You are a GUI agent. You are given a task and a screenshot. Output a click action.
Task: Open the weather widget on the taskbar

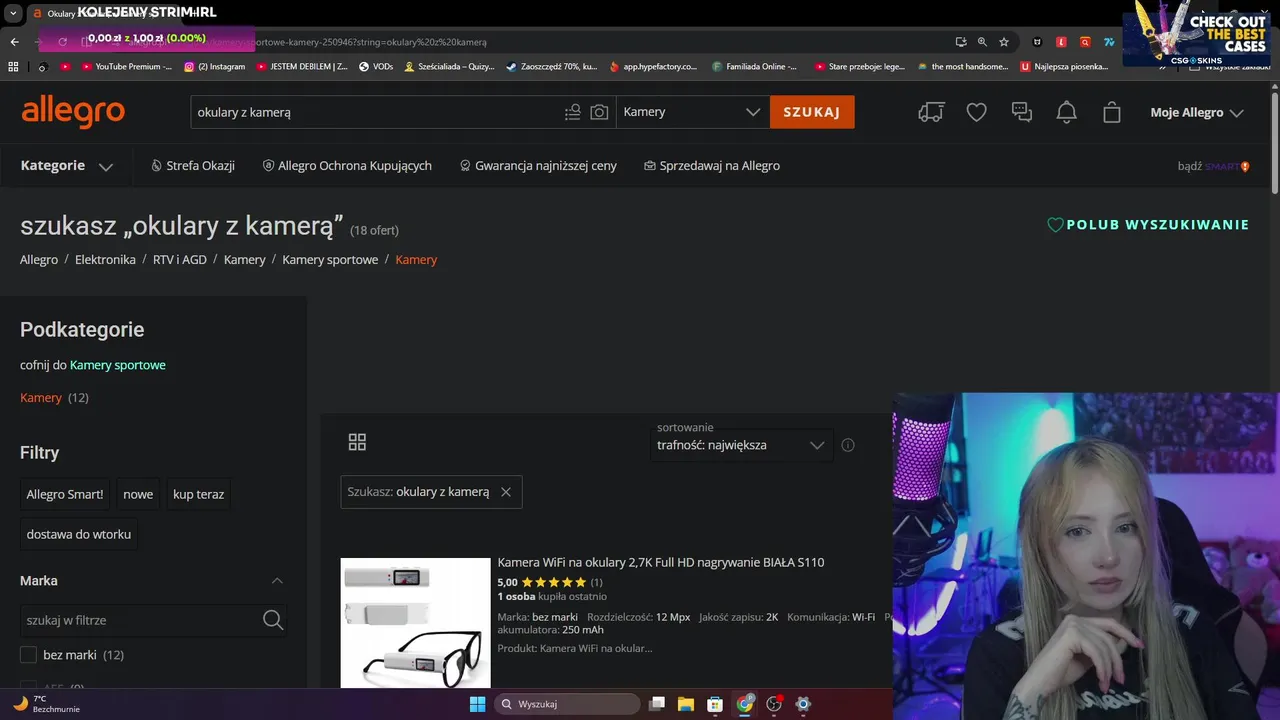[45, 704]
